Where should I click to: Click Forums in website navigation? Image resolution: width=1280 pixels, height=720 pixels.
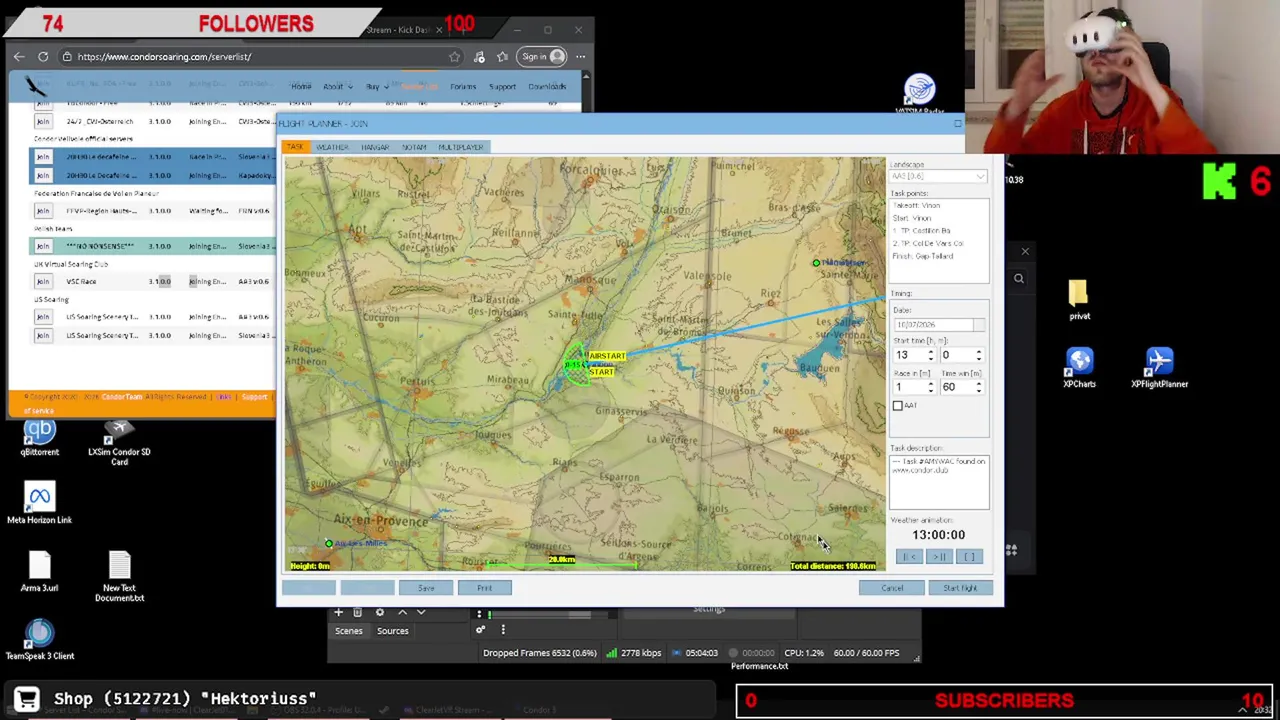463,87
